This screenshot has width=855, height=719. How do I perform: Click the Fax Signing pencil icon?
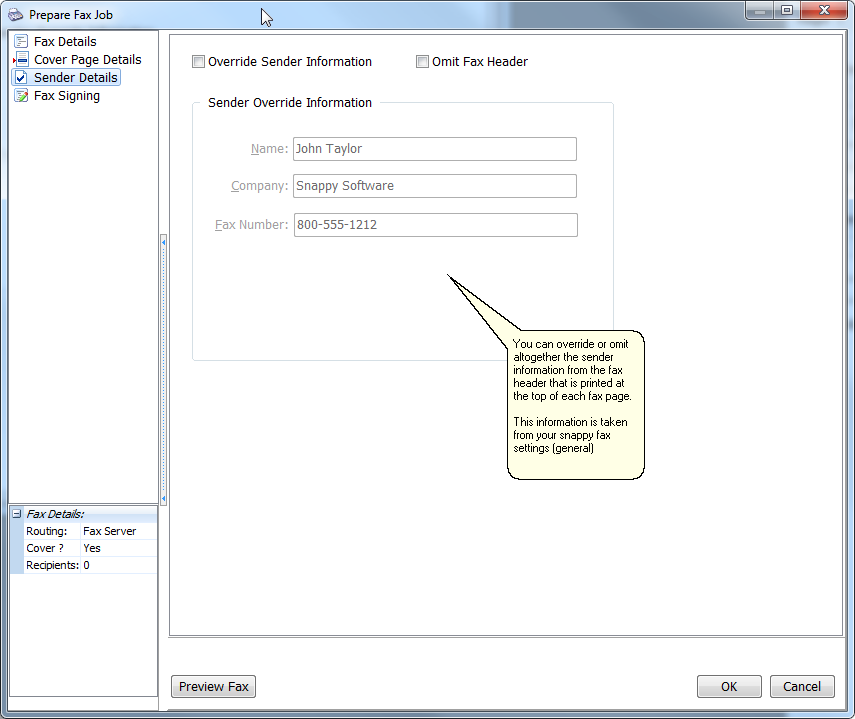[x=21, y=96]
